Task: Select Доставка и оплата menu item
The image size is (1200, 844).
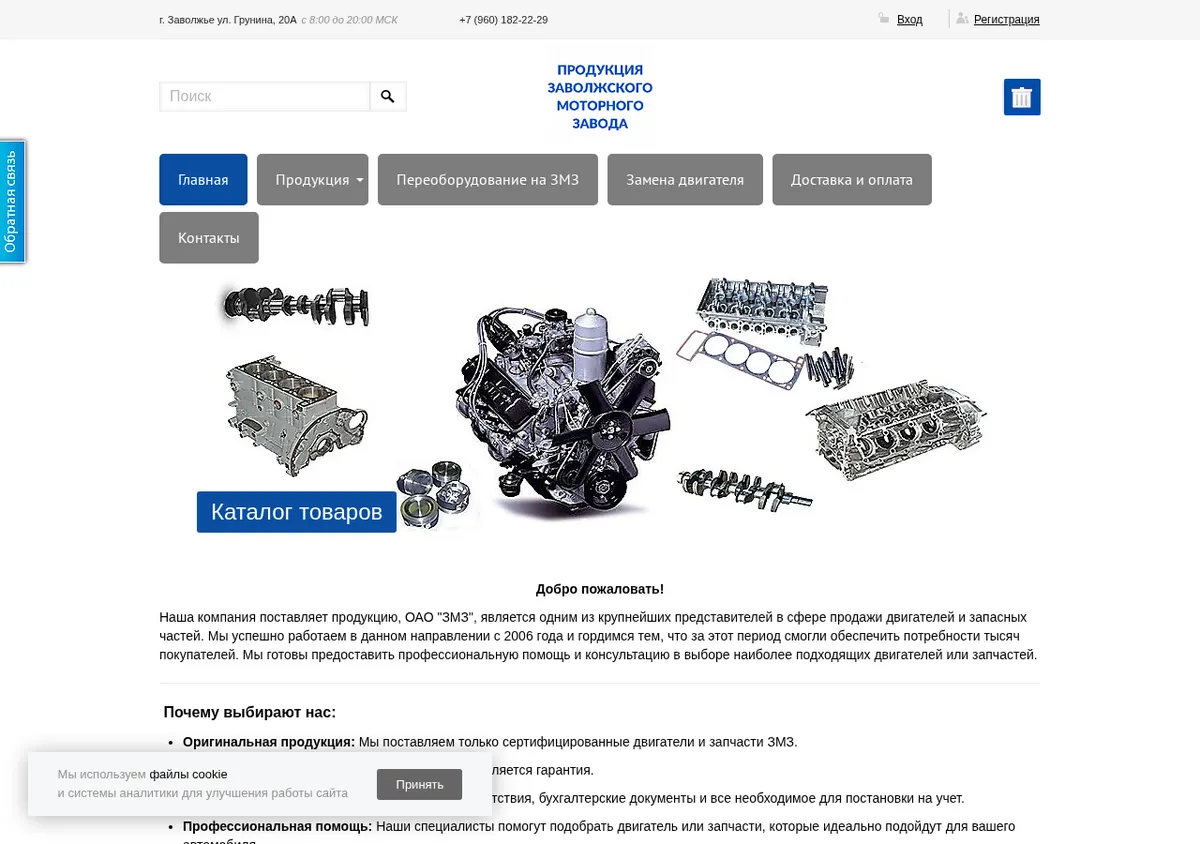Action: [852, 180]
